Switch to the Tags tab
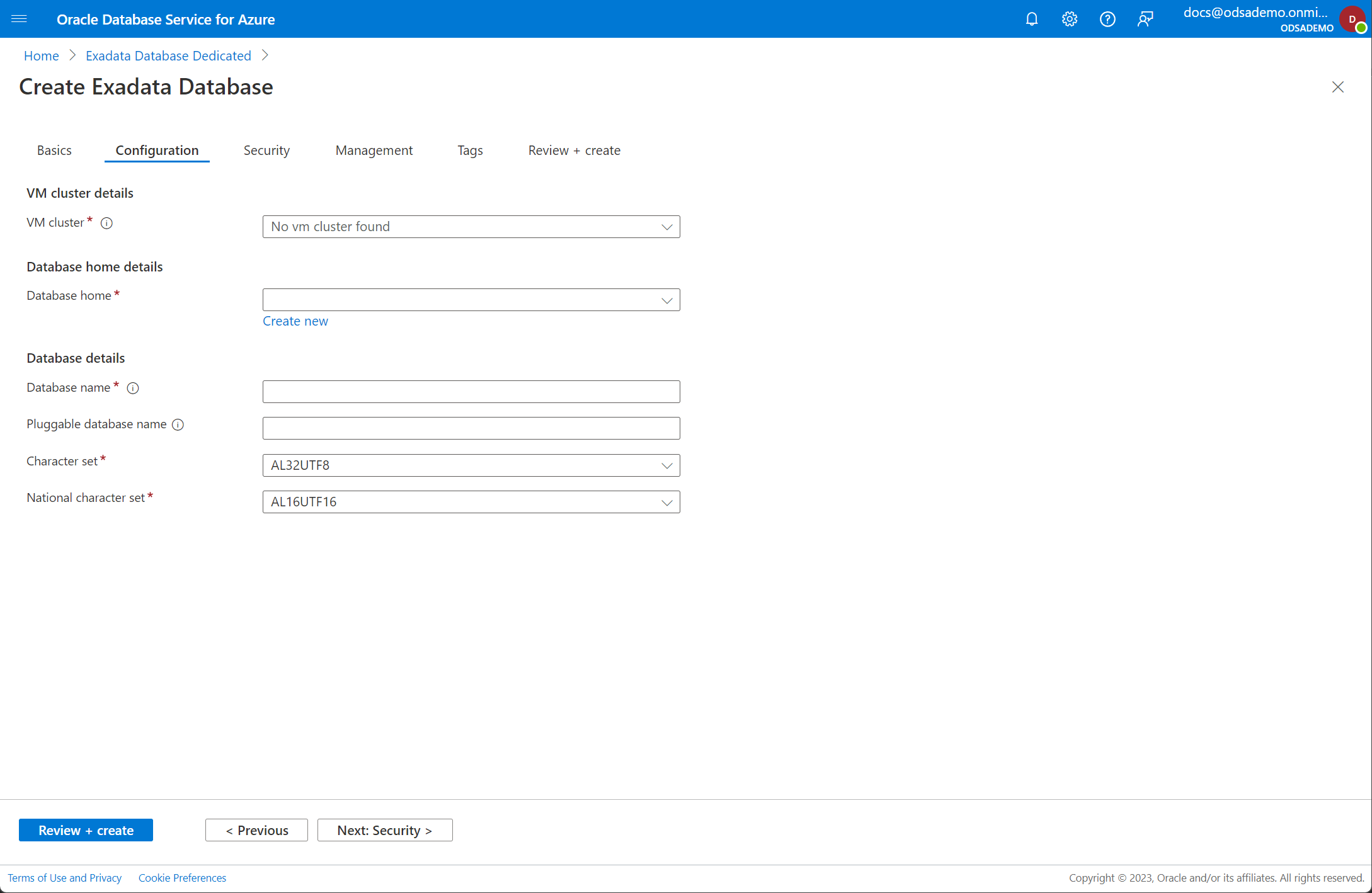This screenshot has width=1372, height=893. point(470,151)
